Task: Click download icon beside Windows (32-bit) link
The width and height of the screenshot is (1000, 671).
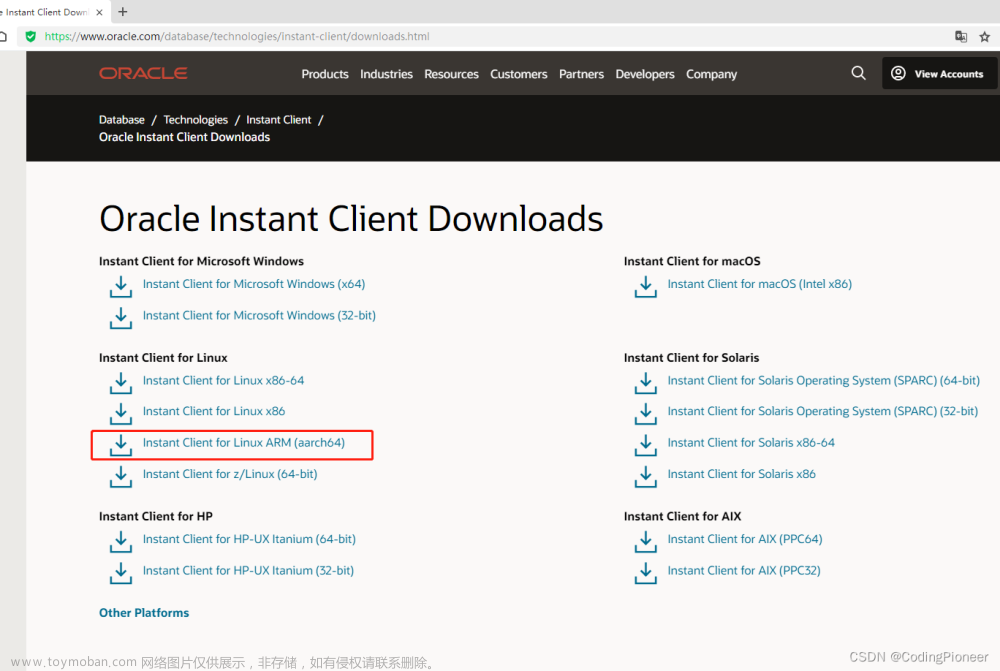Action: 121,318
